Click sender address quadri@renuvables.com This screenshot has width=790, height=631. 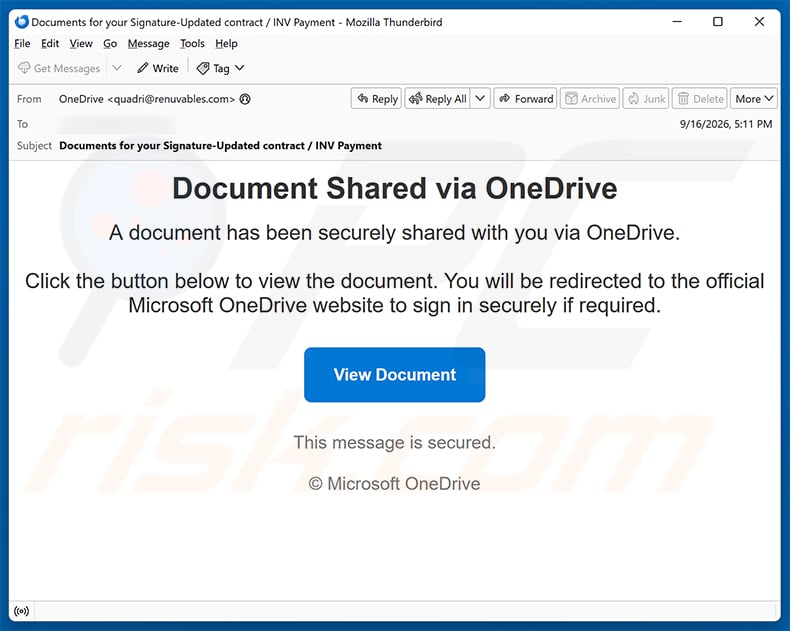[171, 99]
